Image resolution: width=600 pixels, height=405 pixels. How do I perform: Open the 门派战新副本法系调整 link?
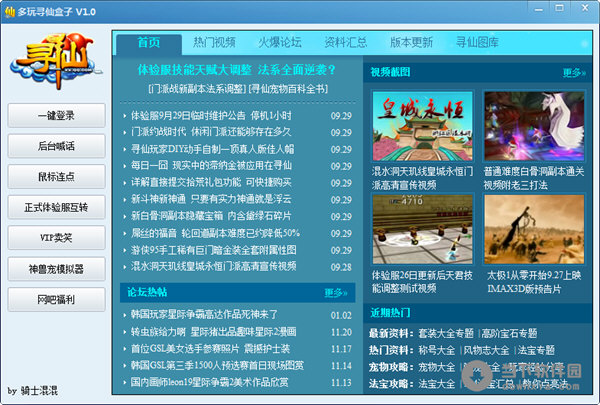tap(197, 89)
